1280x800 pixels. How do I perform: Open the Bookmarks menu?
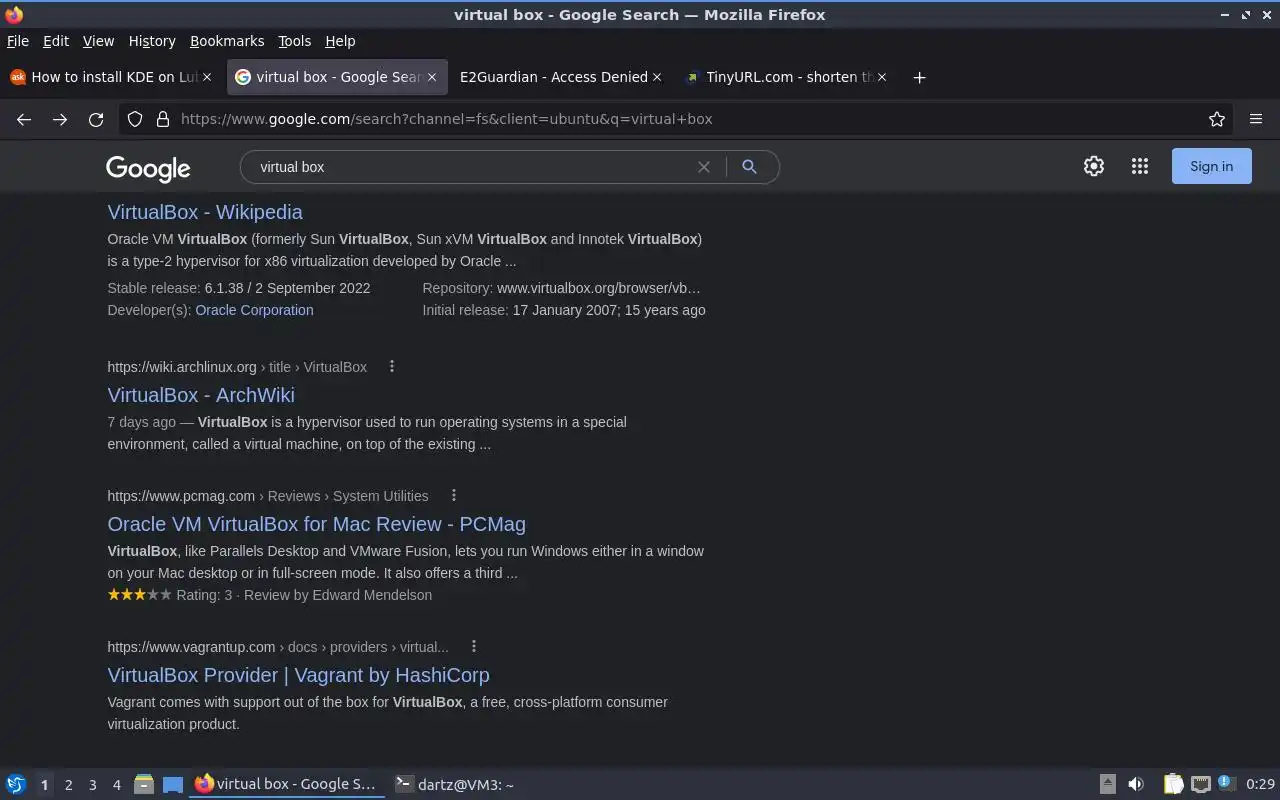point(227,41)
